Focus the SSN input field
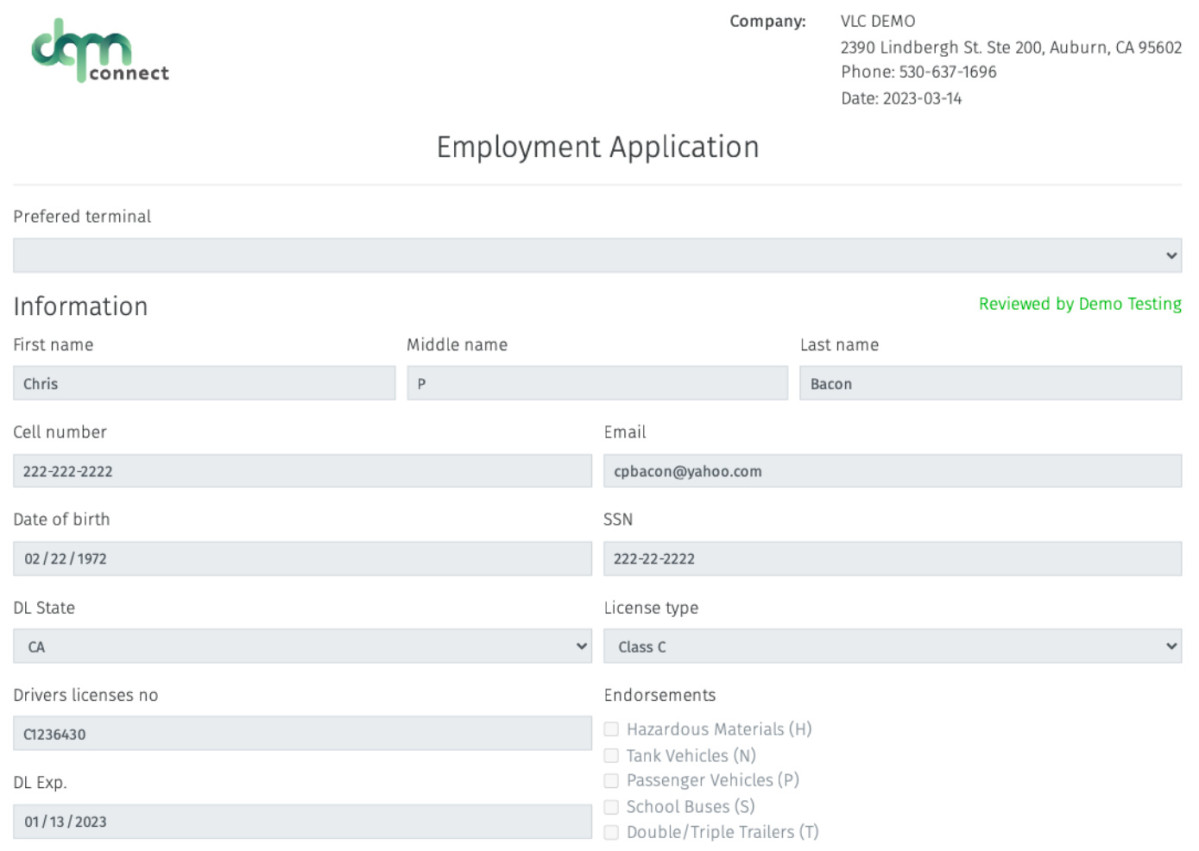Screen dimensions: 1199x851 point(892,559)
